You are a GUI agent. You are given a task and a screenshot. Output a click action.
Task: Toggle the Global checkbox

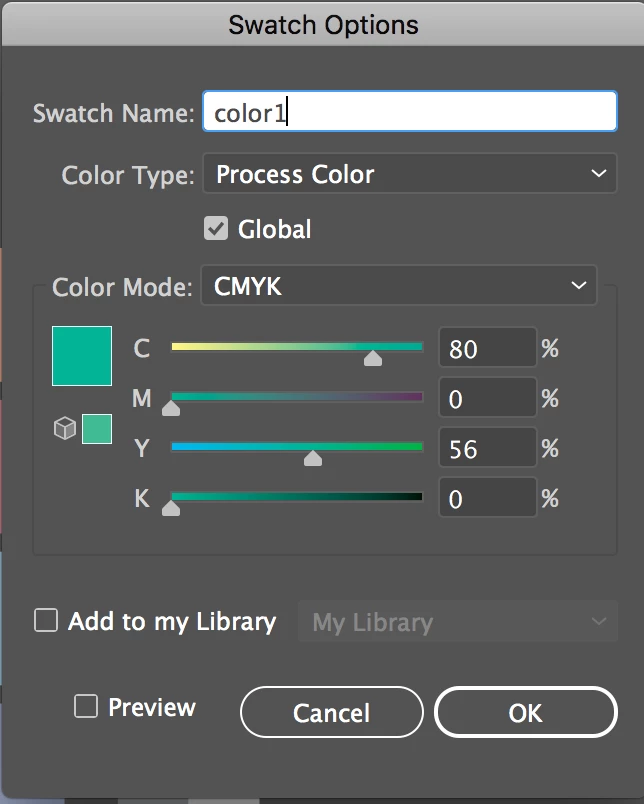tap(216, 229)
